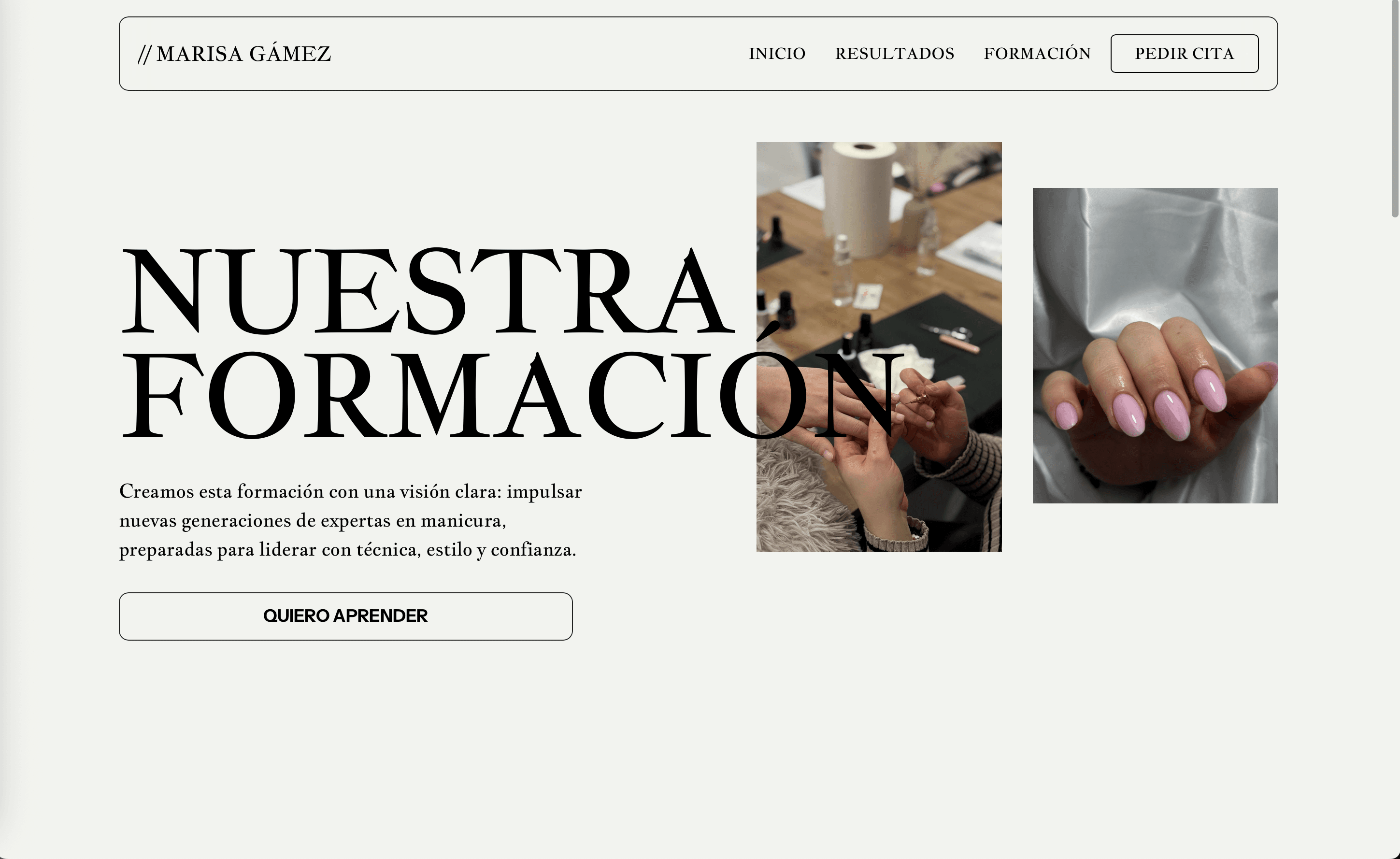1400x859 pixels.
Task: Click the double-slash mark in the logo
Action: tap(145, 54)
